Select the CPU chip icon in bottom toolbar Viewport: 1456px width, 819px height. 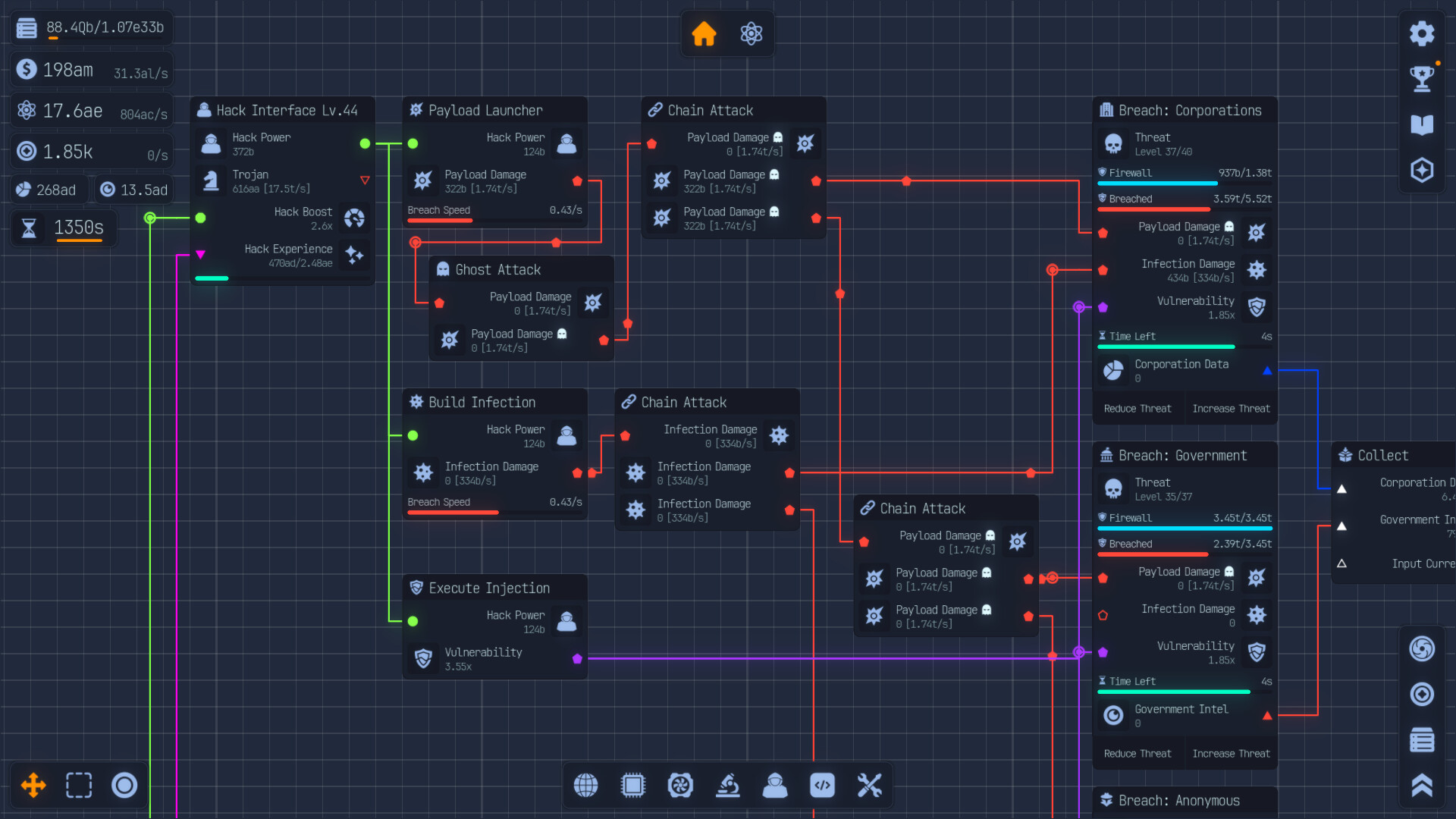(x=633, y=786)
